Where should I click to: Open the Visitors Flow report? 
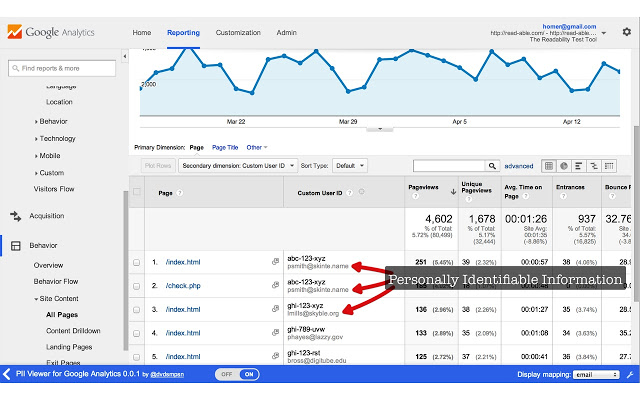(54, 189)
